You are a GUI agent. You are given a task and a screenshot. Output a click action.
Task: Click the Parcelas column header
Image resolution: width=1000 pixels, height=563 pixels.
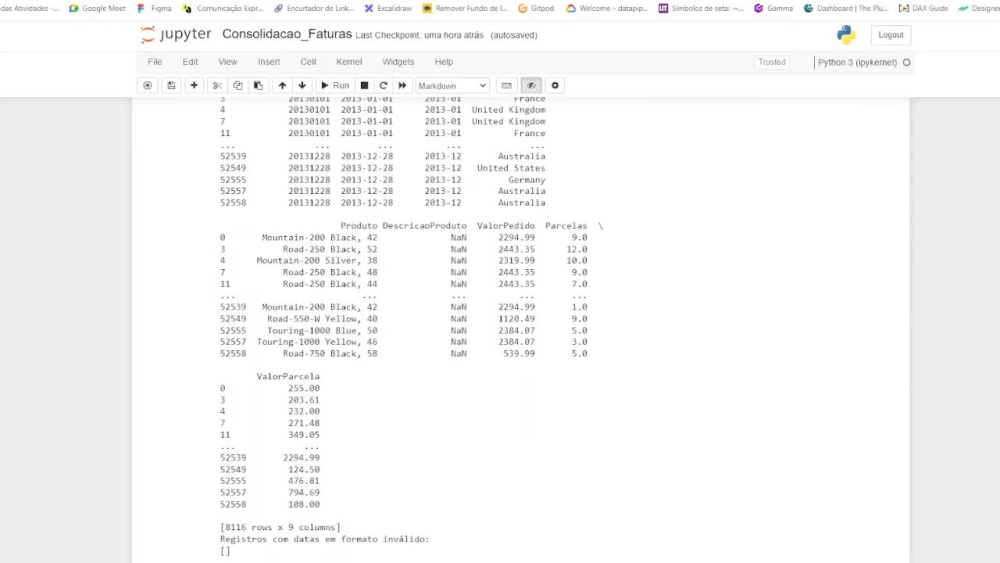tap(566, 226)
